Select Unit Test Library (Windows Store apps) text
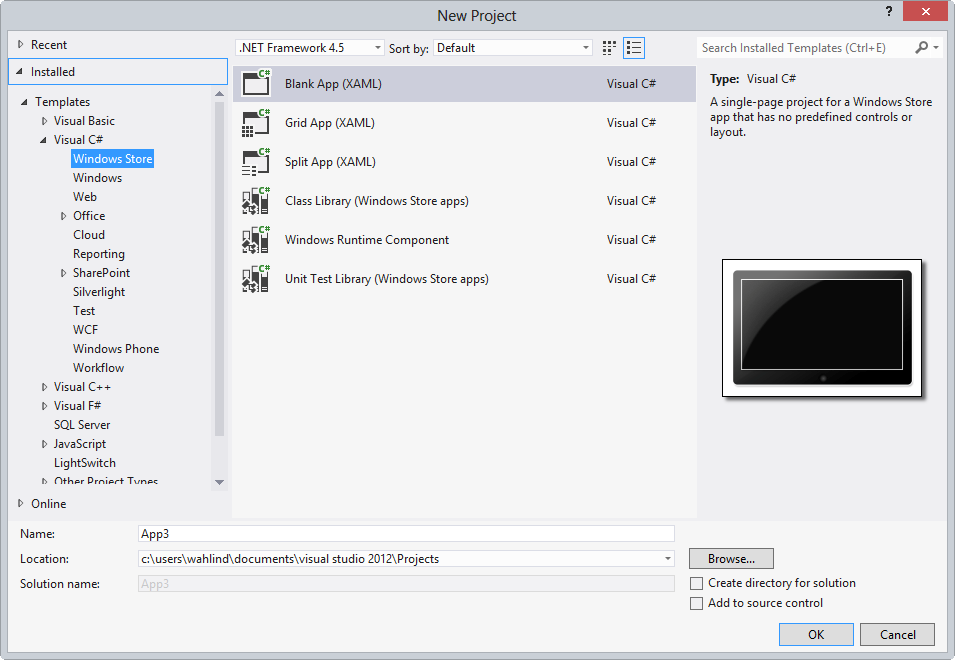955x660 pixels. (387, 278)
